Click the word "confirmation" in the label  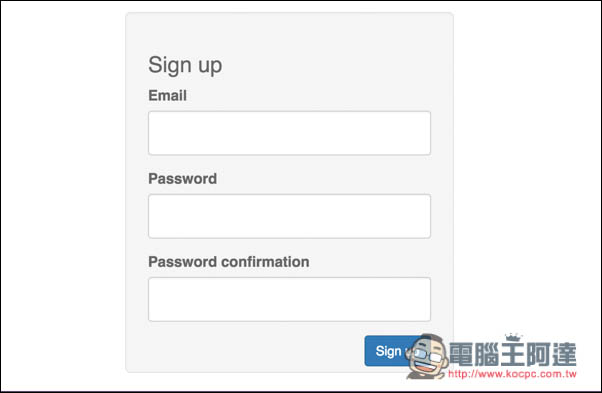click(x=266, y=262)
